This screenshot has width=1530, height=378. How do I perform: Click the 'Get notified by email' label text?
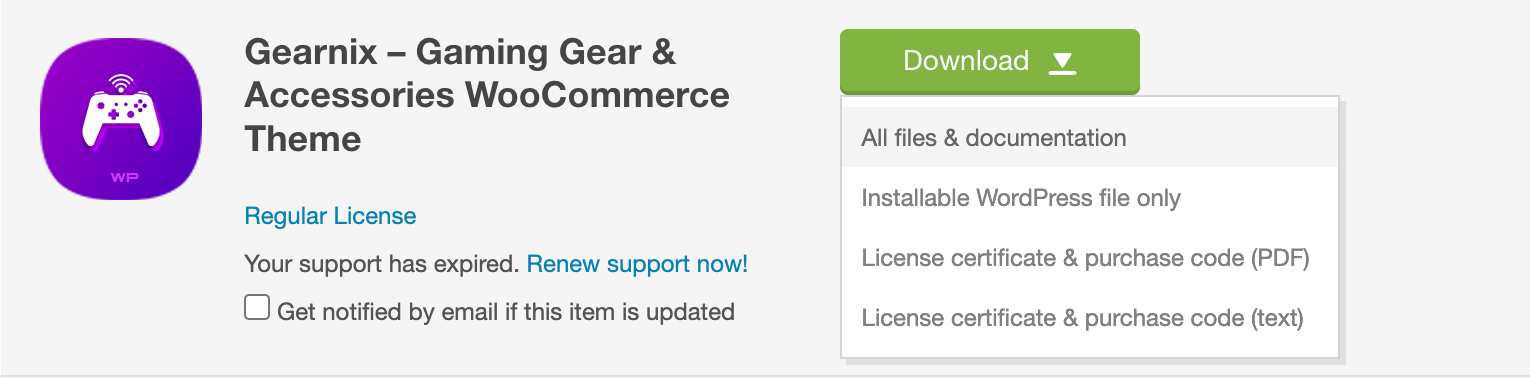point(506,311)
